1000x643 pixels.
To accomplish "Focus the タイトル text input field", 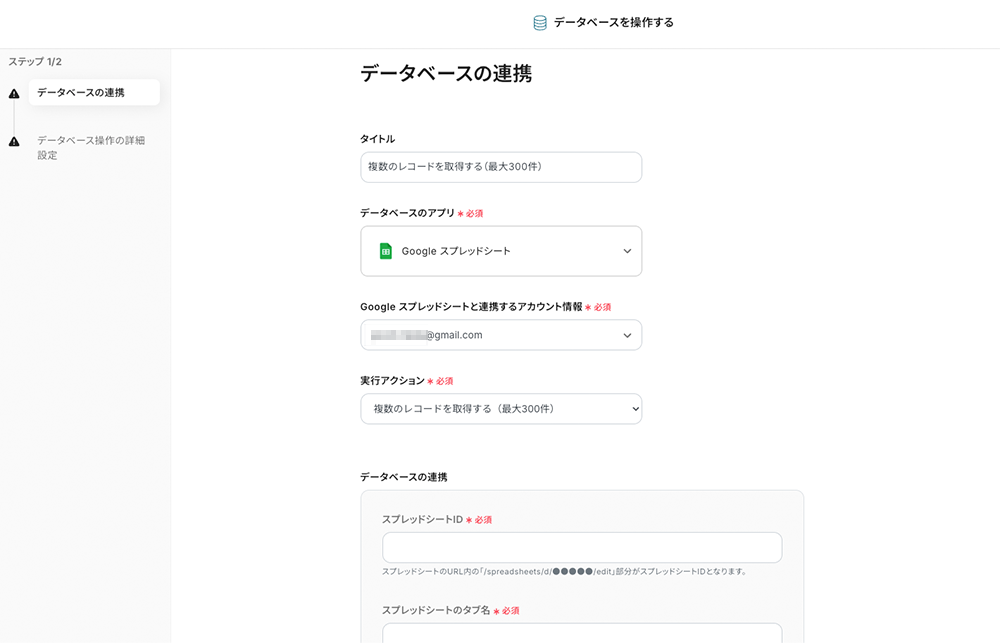I will coord(501,167).
